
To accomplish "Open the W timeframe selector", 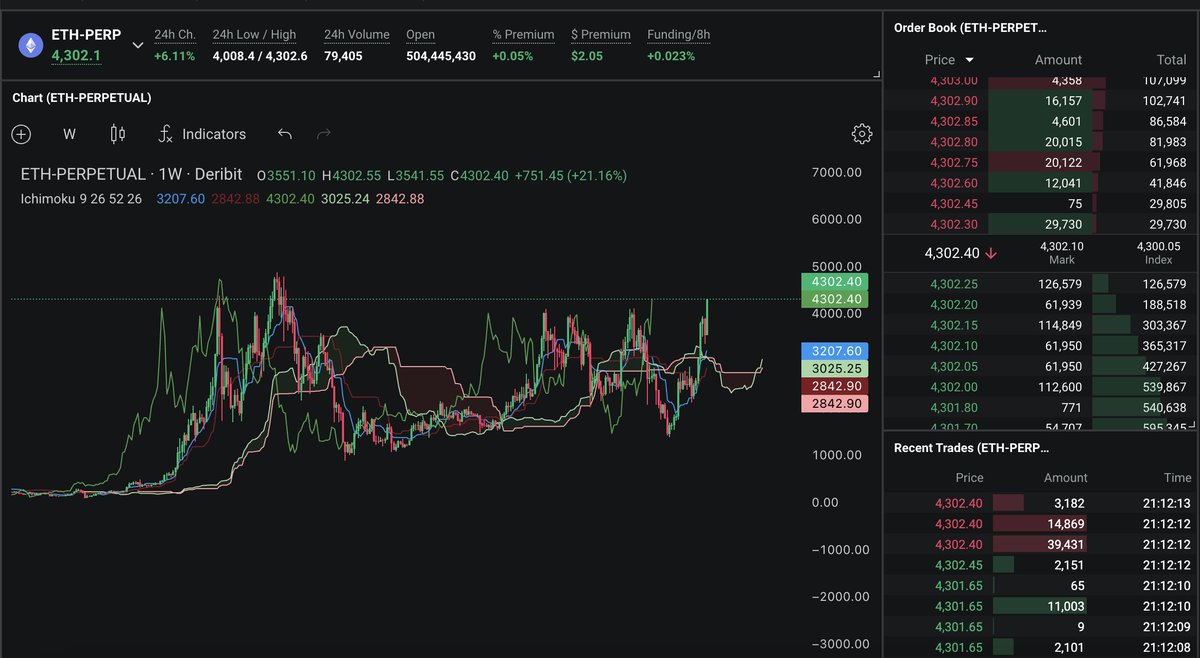I will (69, 134).
